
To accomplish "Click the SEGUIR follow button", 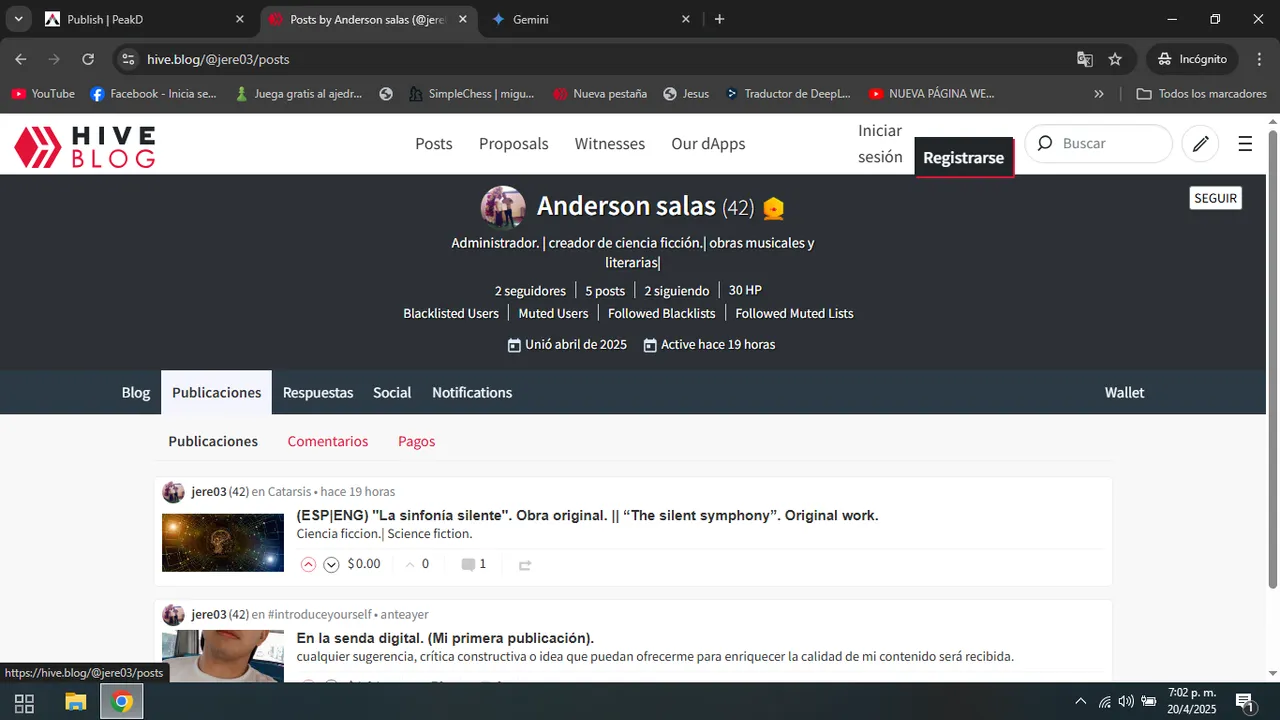I will tap(1216, 198).
